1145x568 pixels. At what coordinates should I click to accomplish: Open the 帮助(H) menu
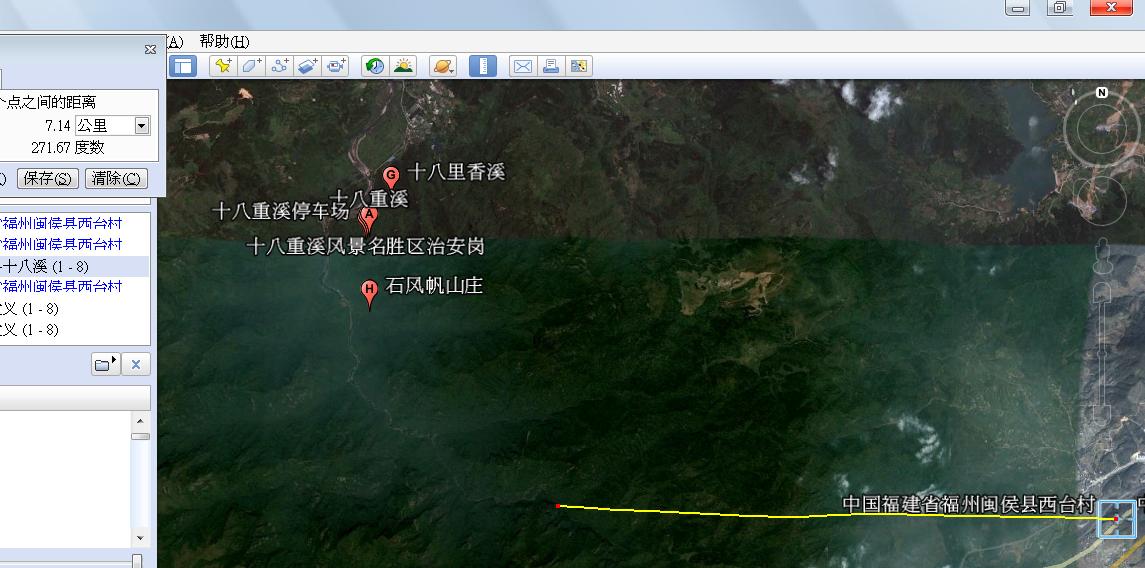pos(224,41)
